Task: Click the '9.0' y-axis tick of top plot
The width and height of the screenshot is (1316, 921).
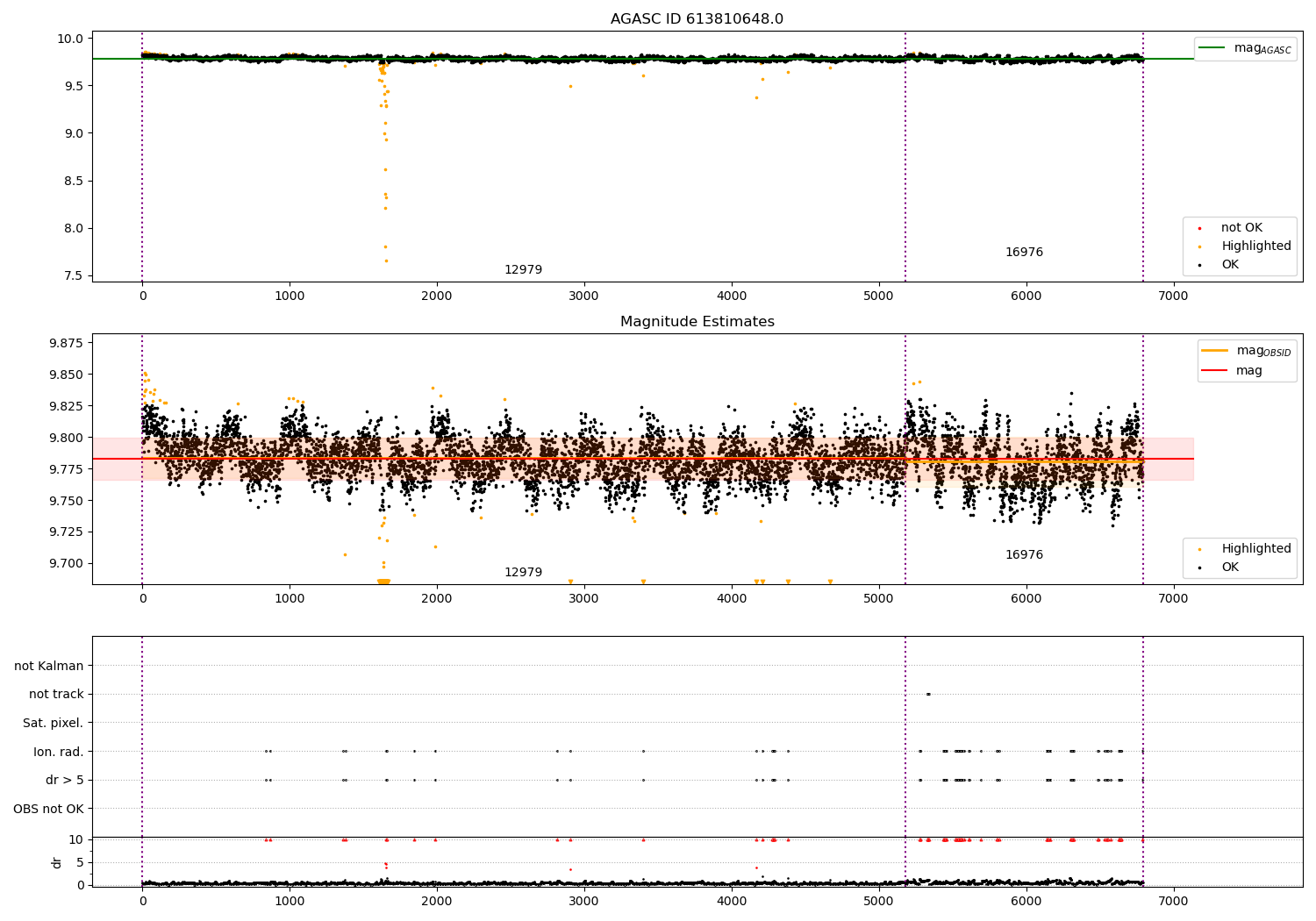Action: click(x=75, y=133)
